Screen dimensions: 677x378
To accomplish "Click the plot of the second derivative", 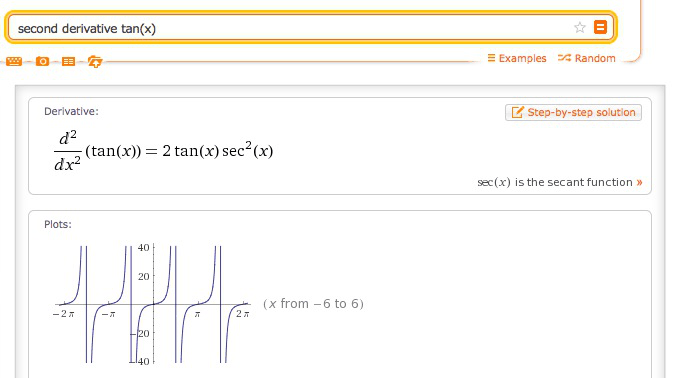I will [x=151, y=304].
